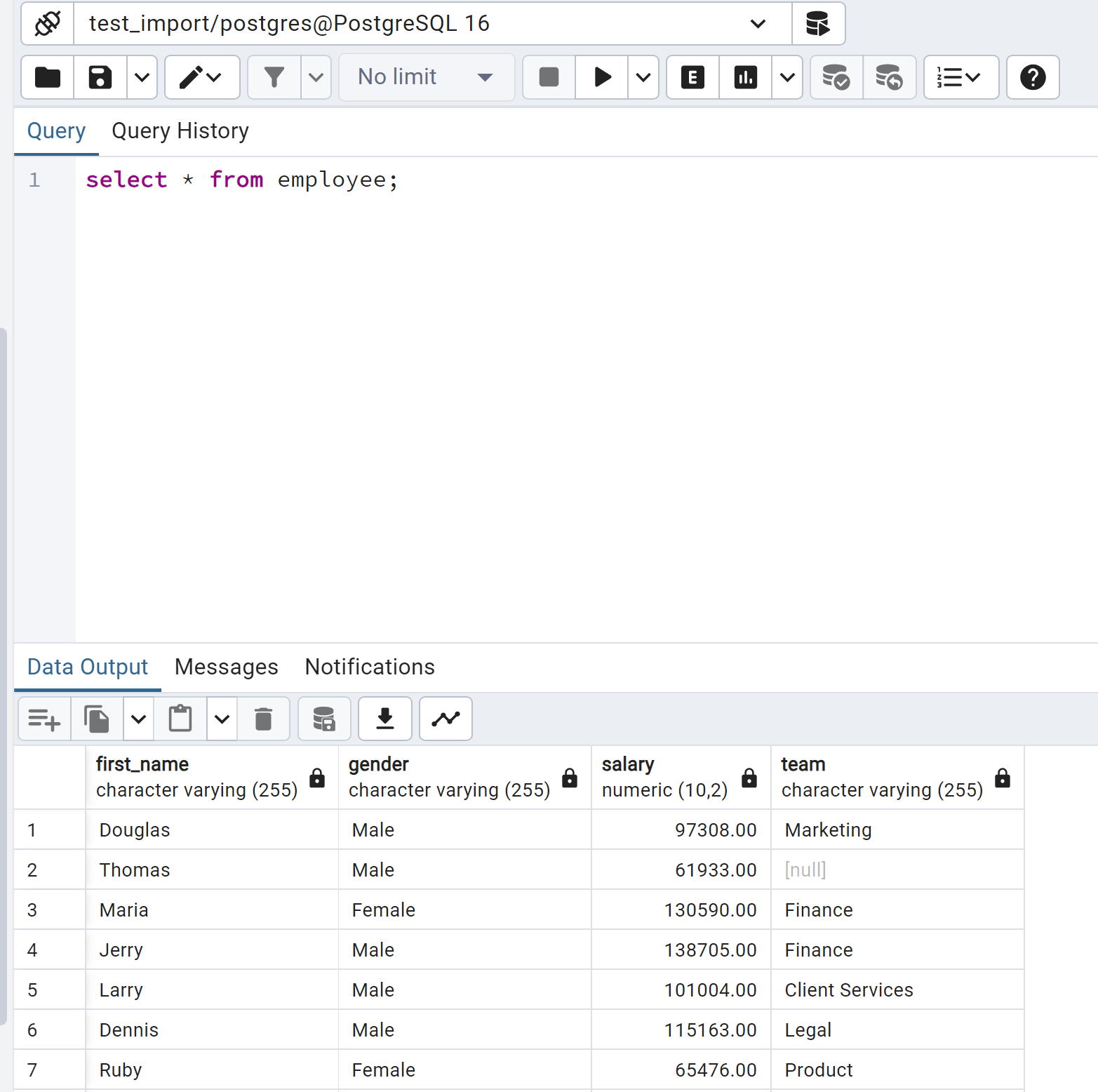This screenshot has width=1098, height=1092.
Task: Expand the connection selector dropdown
Action: (757, 23)
